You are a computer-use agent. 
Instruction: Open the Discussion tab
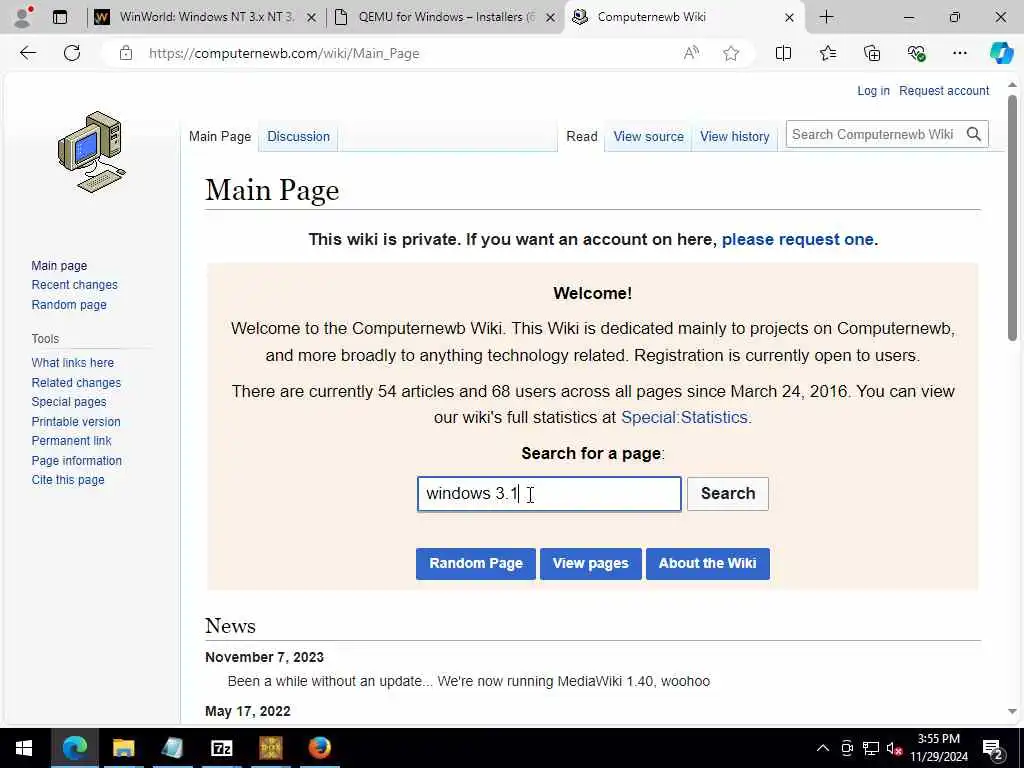(298, 136)
